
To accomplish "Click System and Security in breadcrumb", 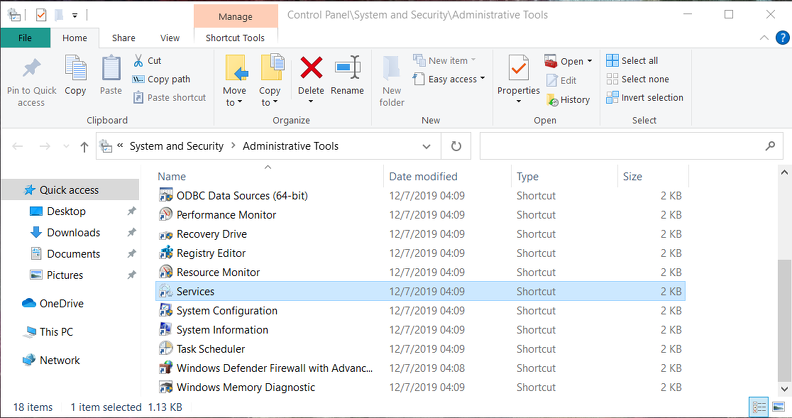I will (x=176, y=146).
